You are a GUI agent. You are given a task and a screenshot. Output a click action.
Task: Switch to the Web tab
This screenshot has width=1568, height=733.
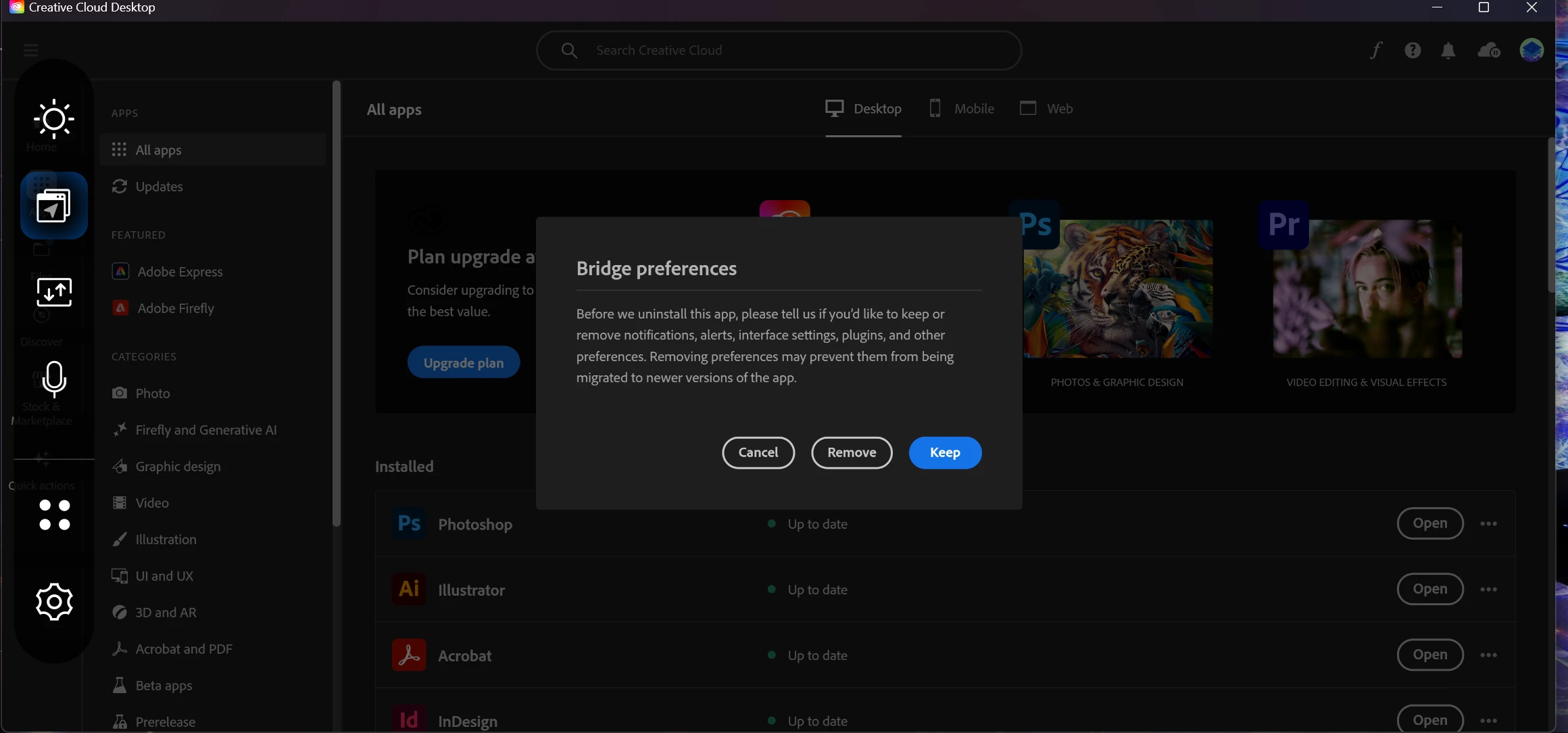[x=1046, y=109]
